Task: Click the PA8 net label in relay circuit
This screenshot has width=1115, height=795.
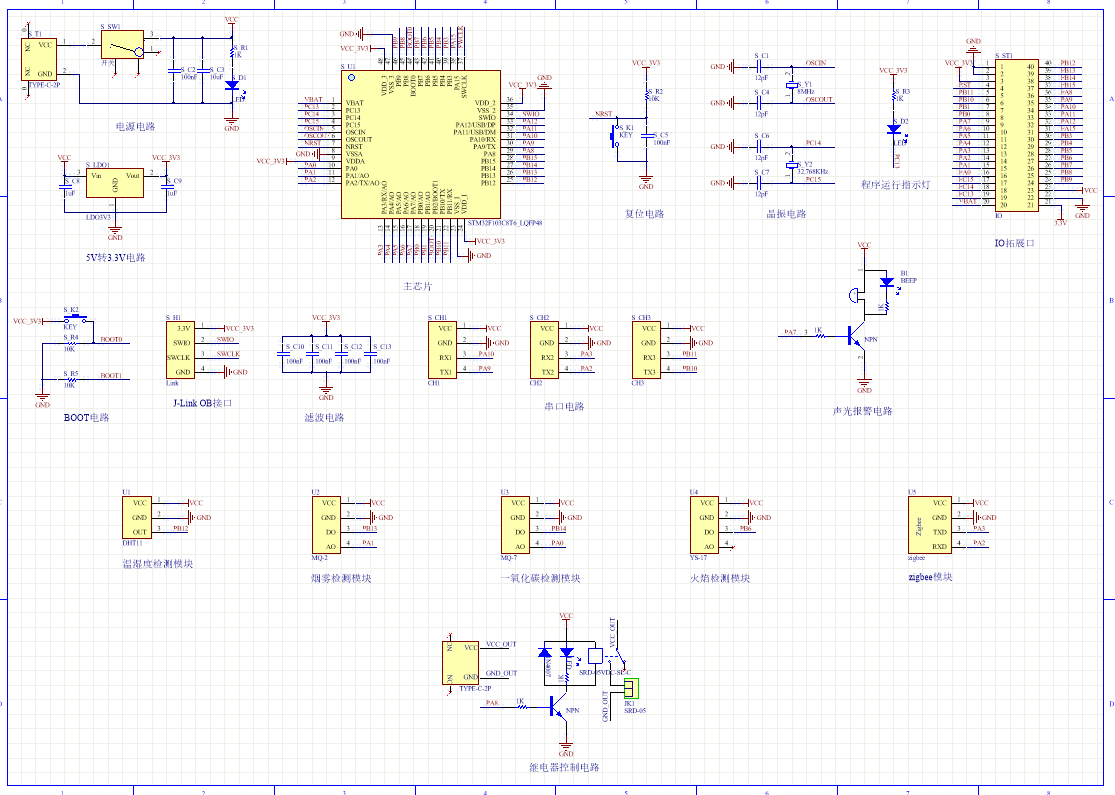Action: (x=492, y=703)
